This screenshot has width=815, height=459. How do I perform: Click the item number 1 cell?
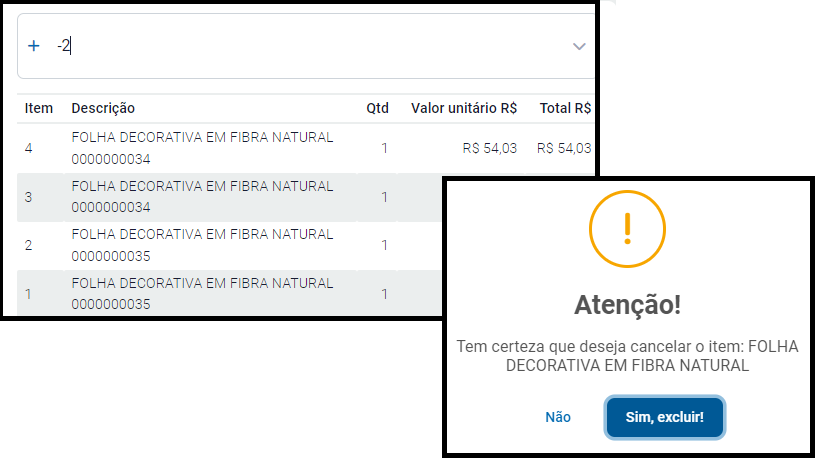pyautogui.click(x=29, y=294)
